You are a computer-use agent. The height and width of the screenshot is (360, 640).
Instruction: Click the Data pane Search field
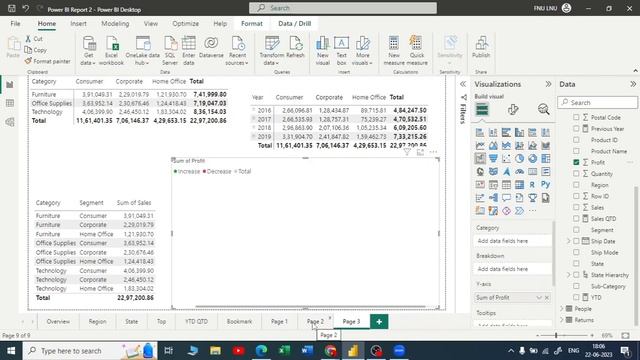click(598, 102)
